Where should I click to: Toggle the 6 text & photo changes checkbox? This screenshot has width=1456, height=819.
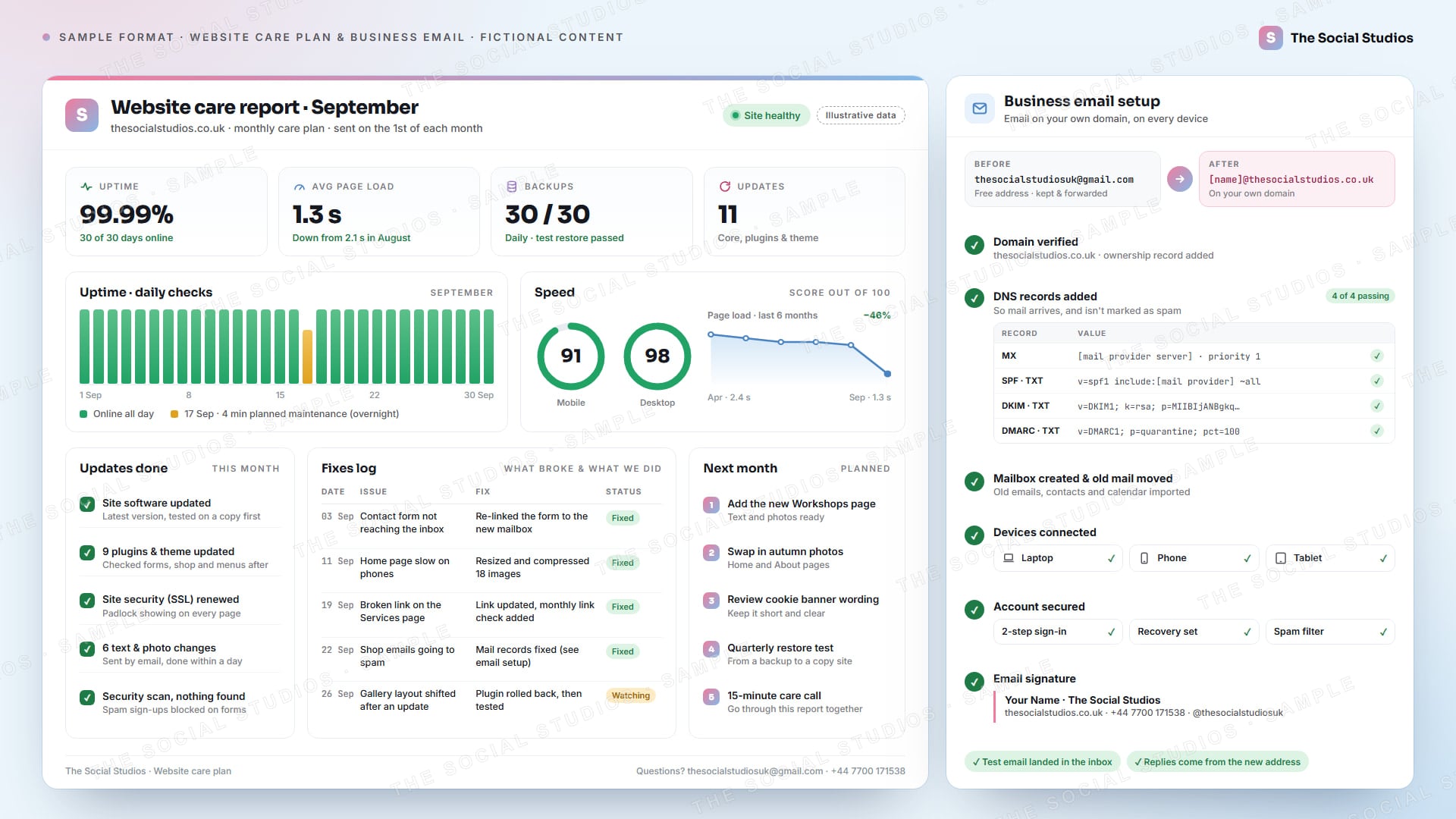87,649
